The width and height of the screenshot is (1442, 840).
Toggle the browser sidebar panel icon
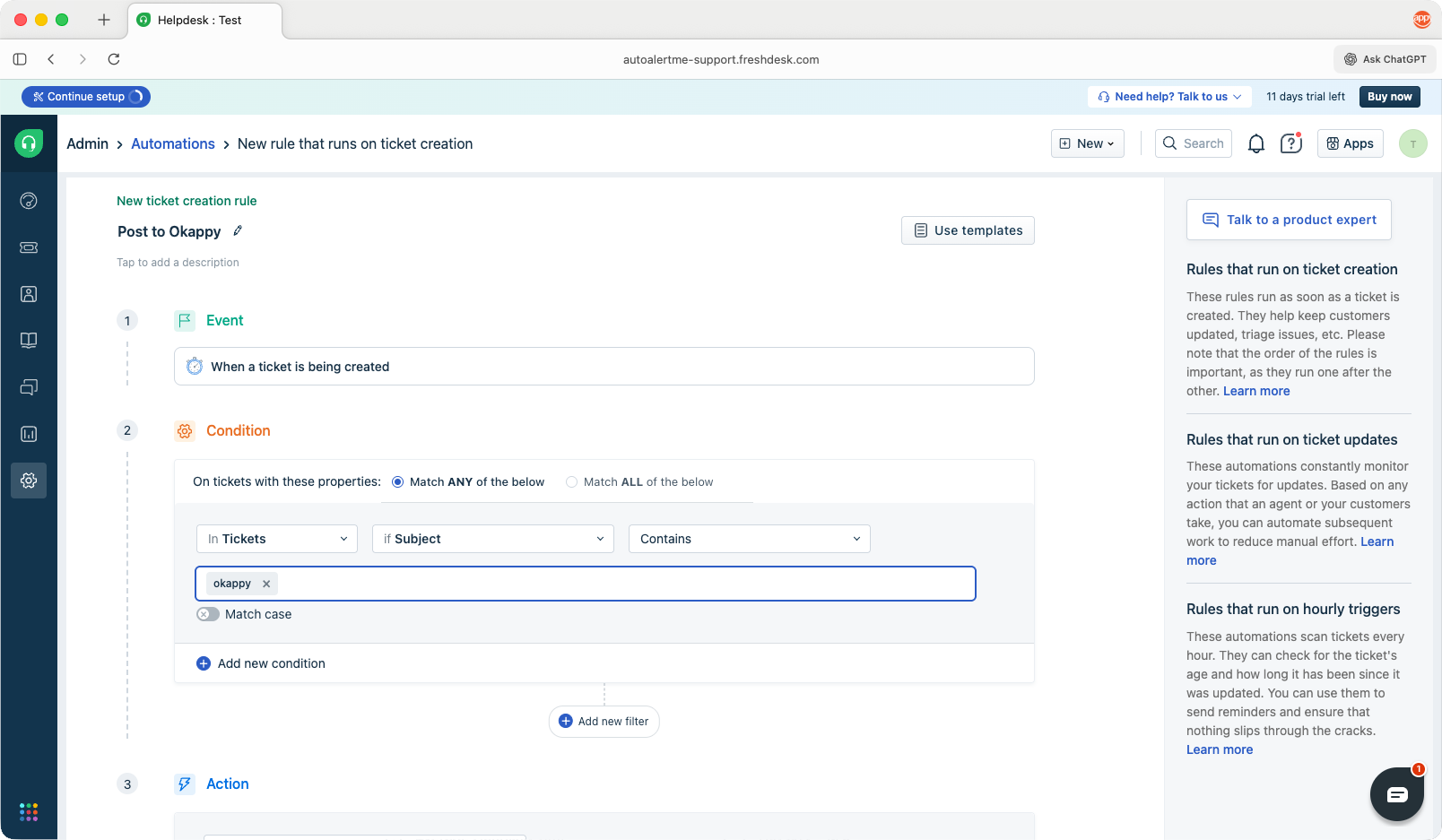(20, 59)
